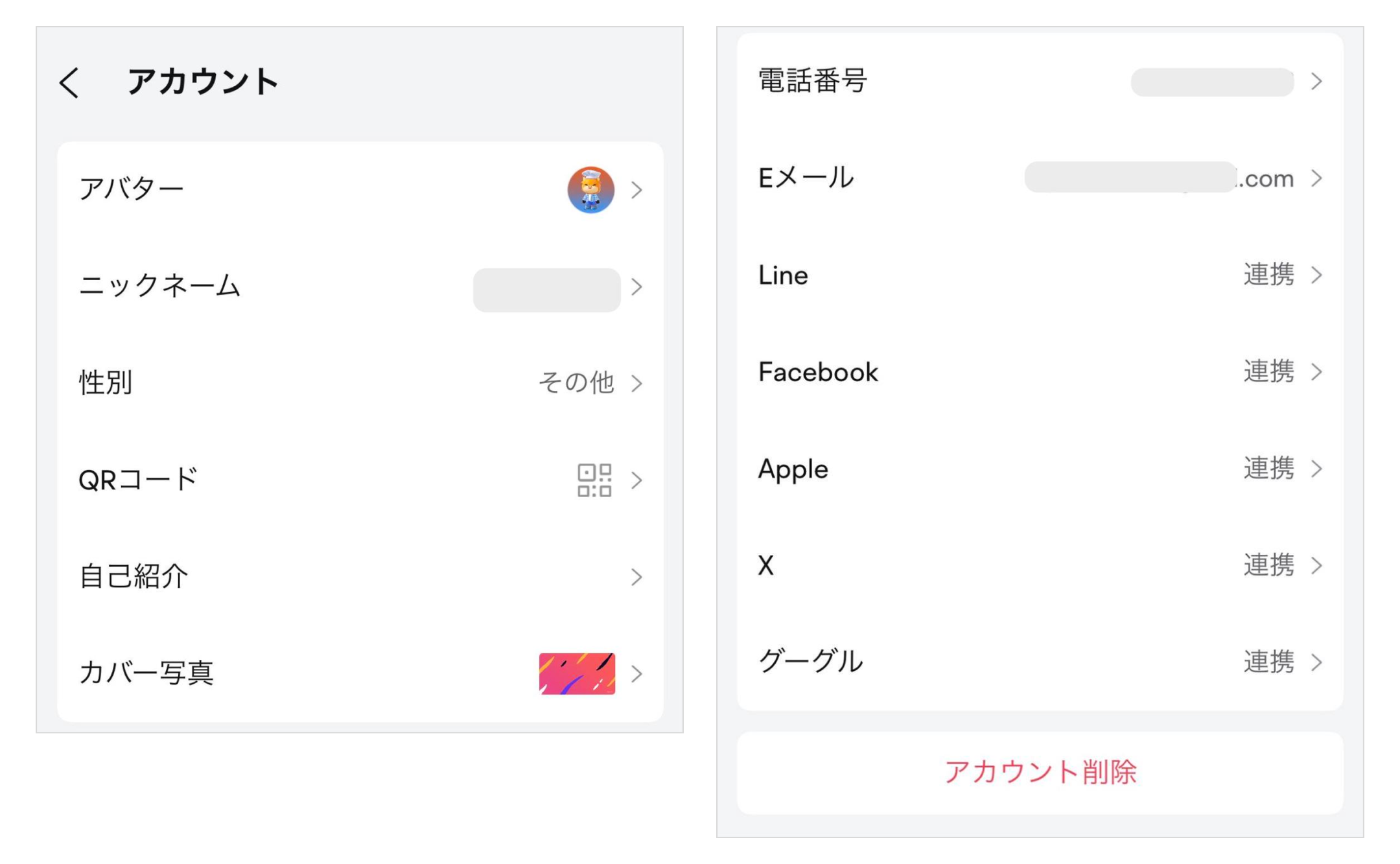Open the Eメール row chevron

(x=1316, y=178)
